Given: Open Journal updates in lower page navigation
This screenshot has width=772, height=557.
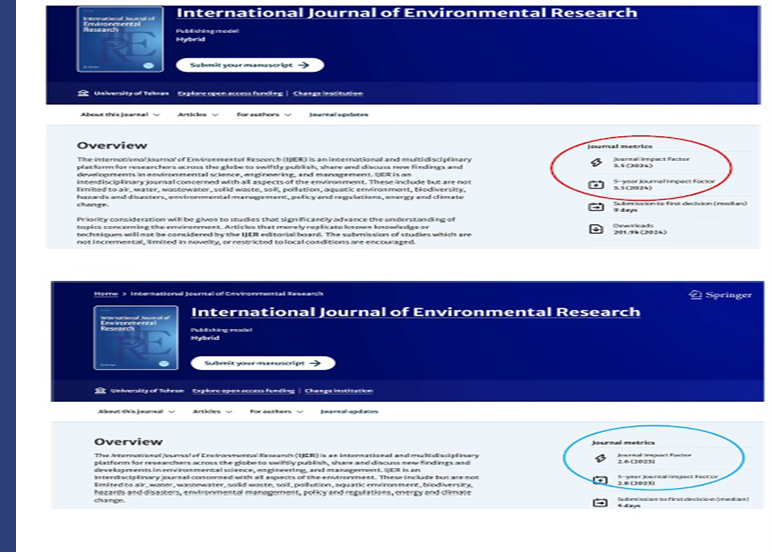Looking at the screenshot, I should tap(349, 412).
